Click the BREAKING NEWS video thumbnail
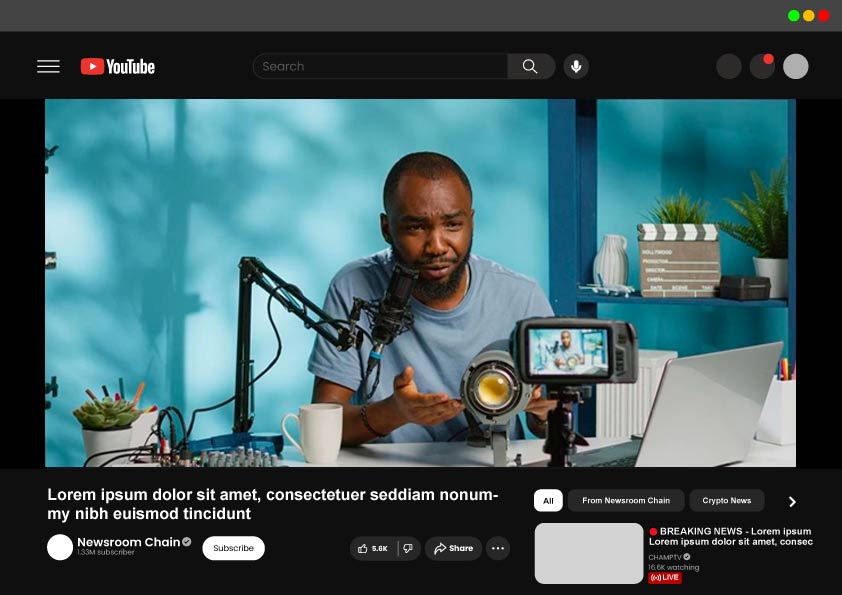 [589, 553]
